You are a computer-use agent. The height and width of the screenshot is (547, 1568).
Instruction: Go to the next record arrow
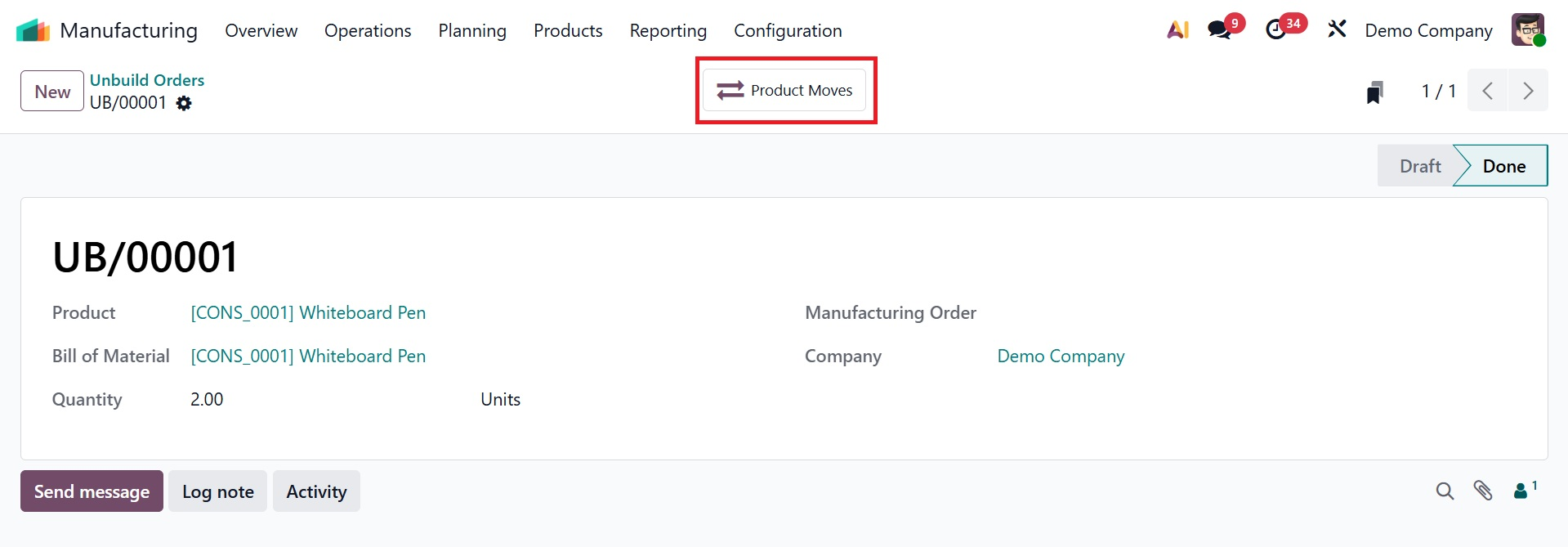[x=1528, y=91]
